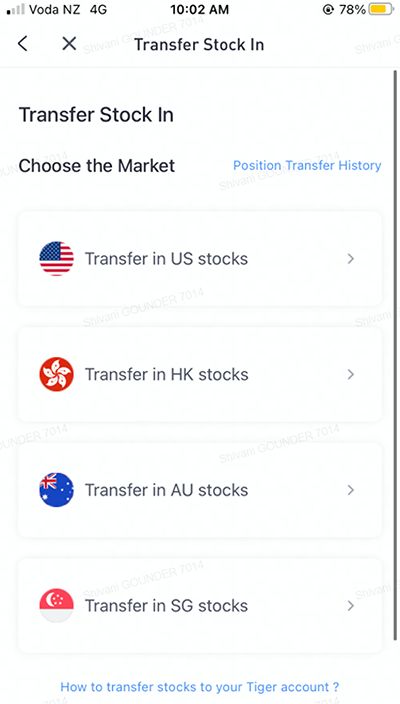
Task: Close page with the X icon
Action: coord(69,44)
